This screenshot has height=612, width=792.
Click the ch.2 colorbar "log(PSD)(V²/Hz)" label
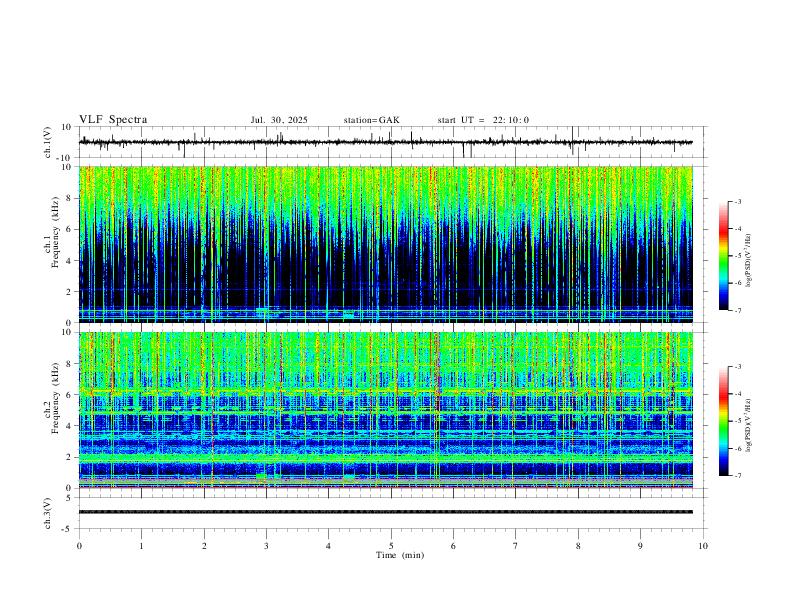[749, 426]
